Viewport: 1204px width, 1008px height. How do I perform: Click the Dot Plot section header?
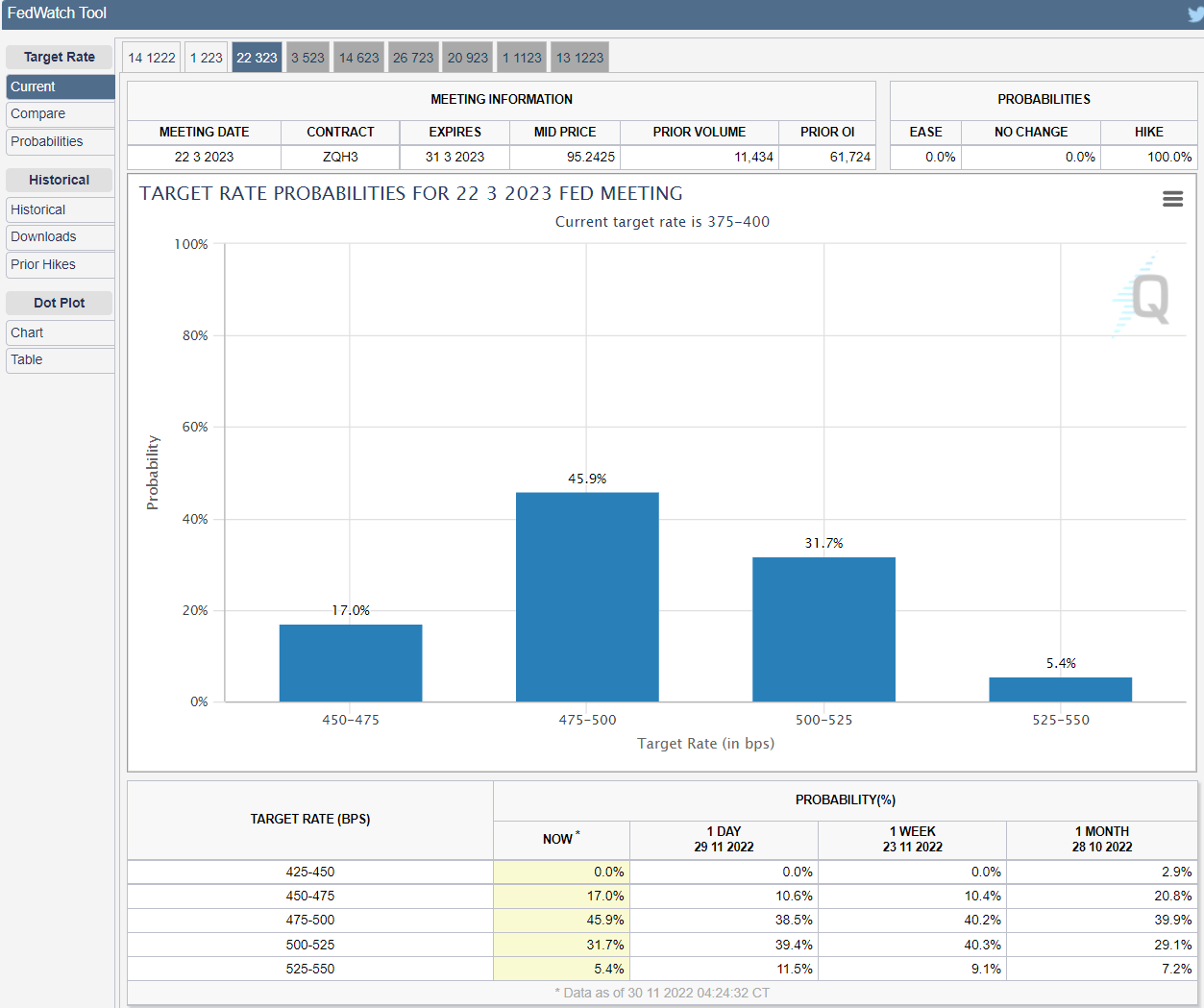pyautogui.click(x=60, y=303)
